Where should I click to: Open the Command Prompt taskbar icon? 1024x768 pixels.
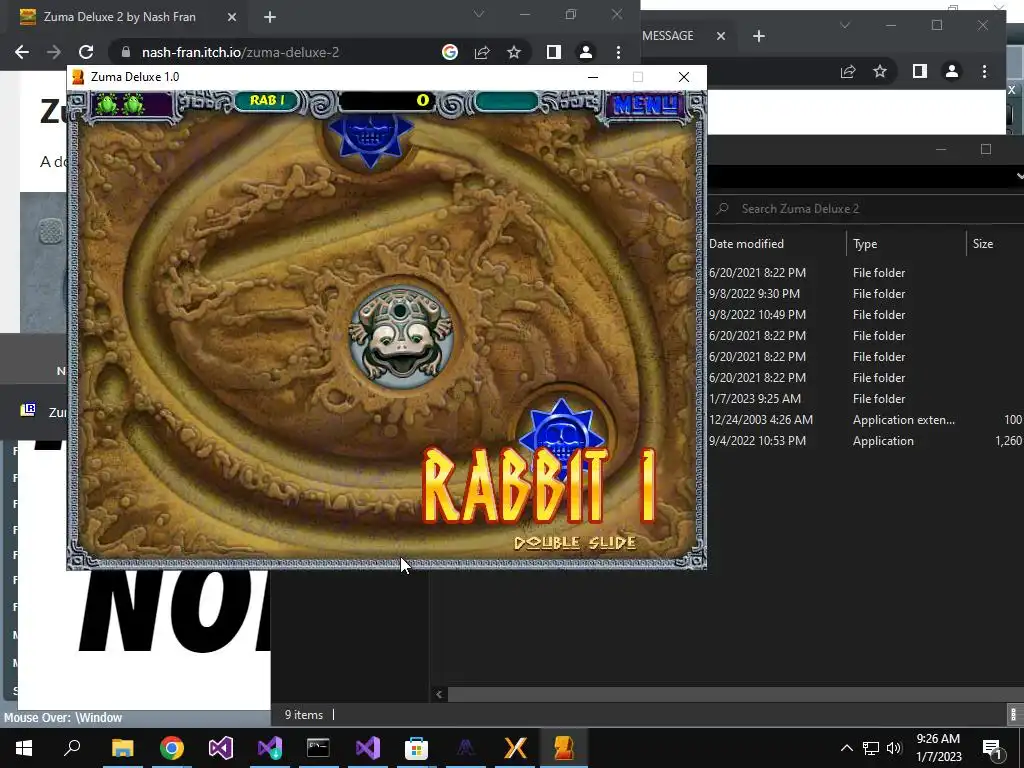(318, 748)
